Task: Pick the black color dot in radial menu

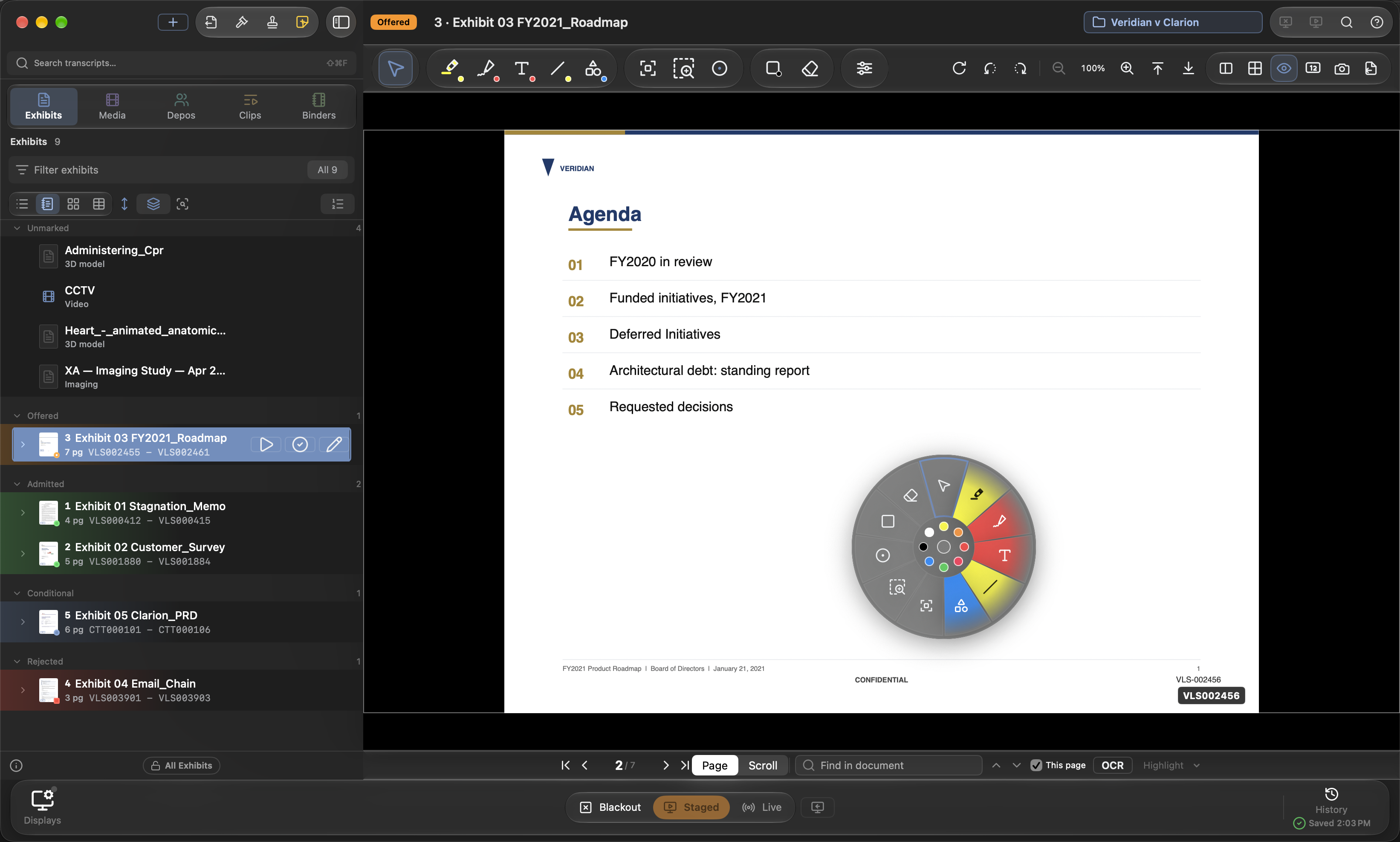Action: (x=923, y=547)
